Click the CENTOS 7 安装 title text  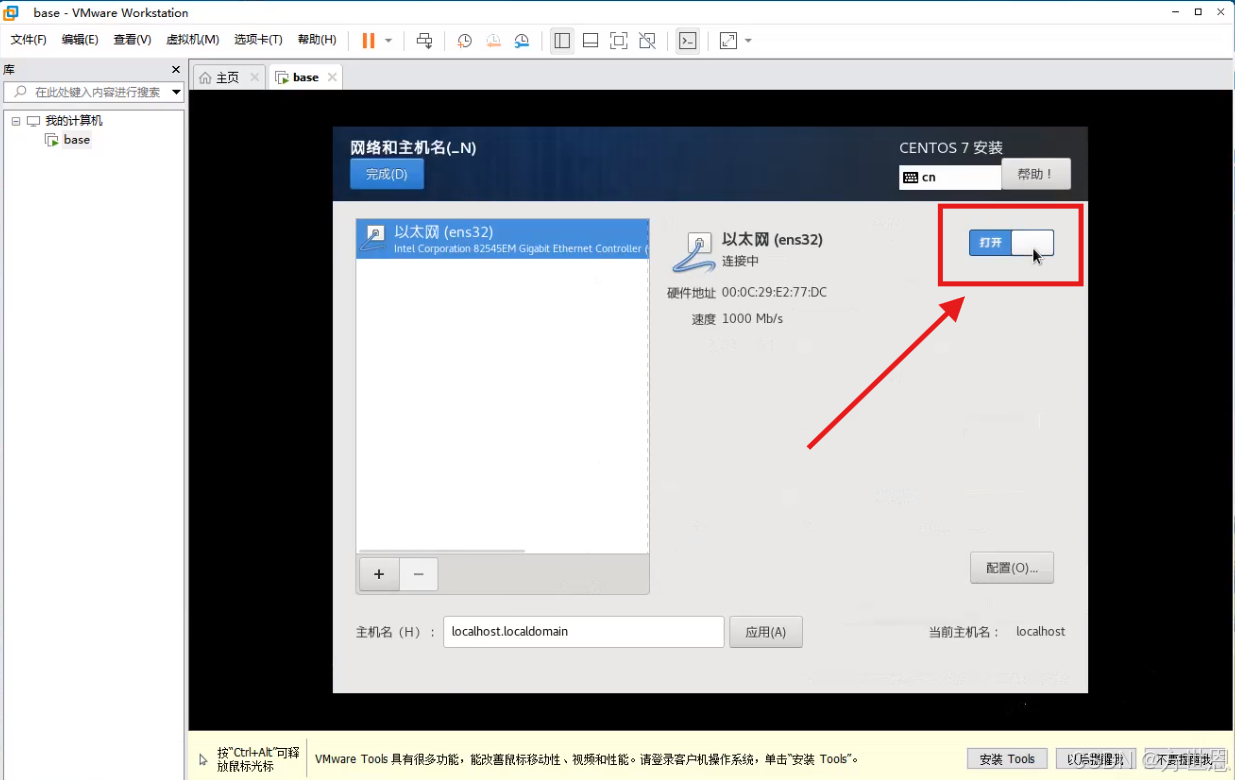pyautogui.click(x=951, y=148)
